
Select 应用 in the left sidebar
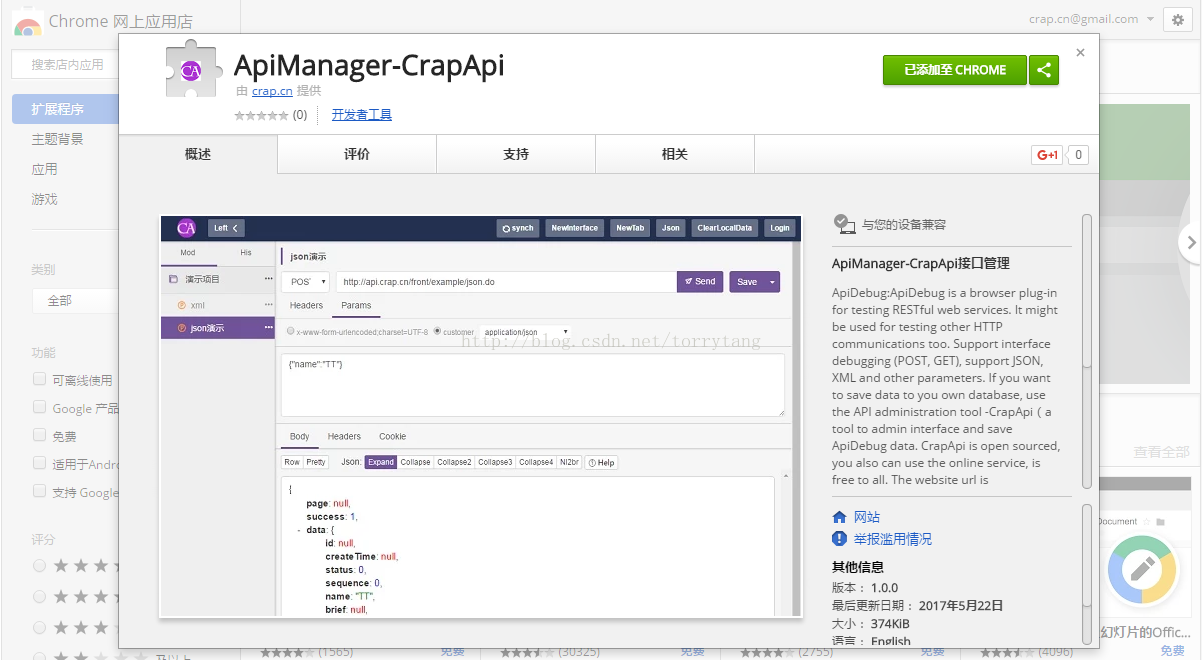[x=45, y=169]
